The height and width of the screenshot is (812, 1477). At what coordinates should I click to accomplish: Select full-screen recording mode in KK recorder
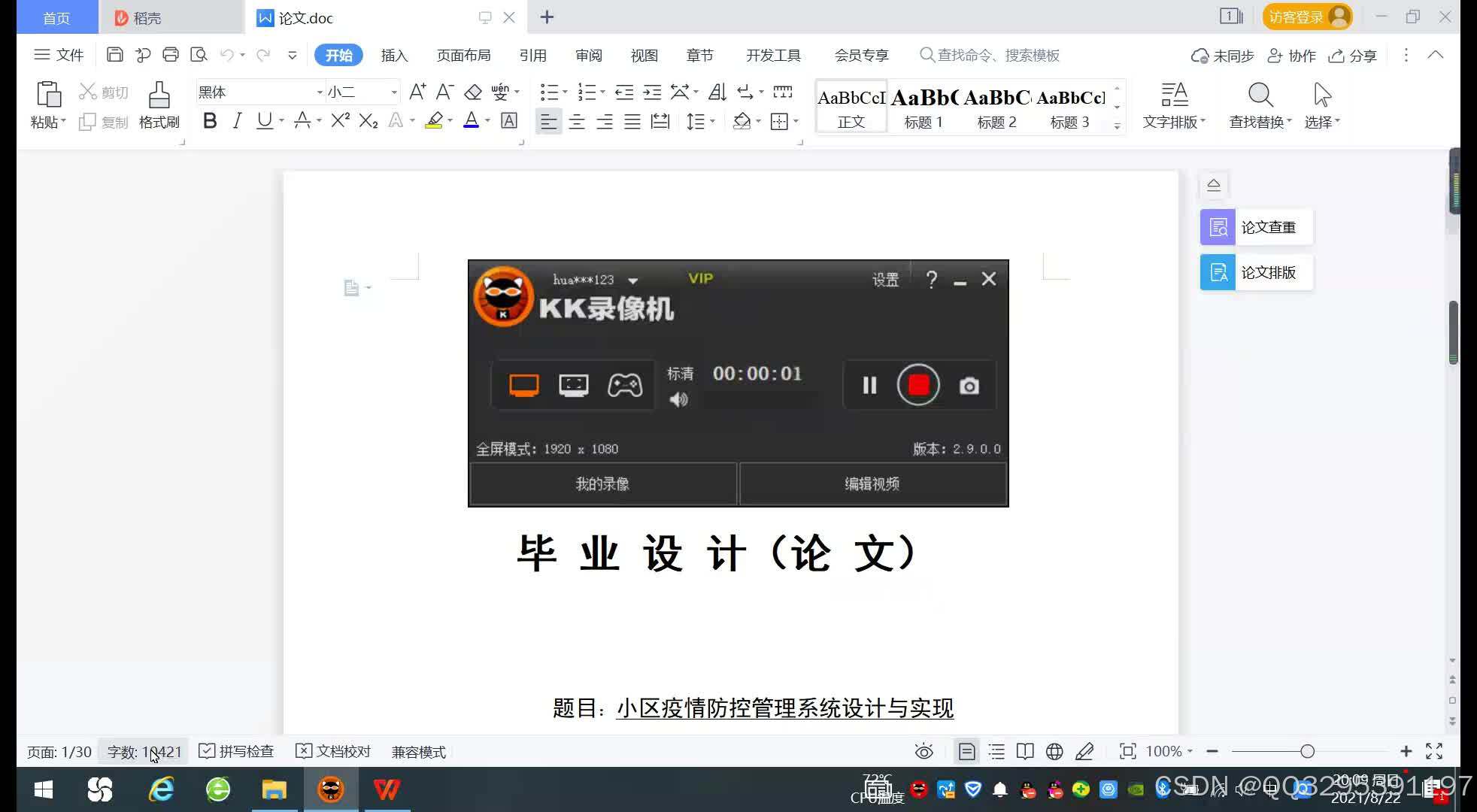click(x=524, y=386)
